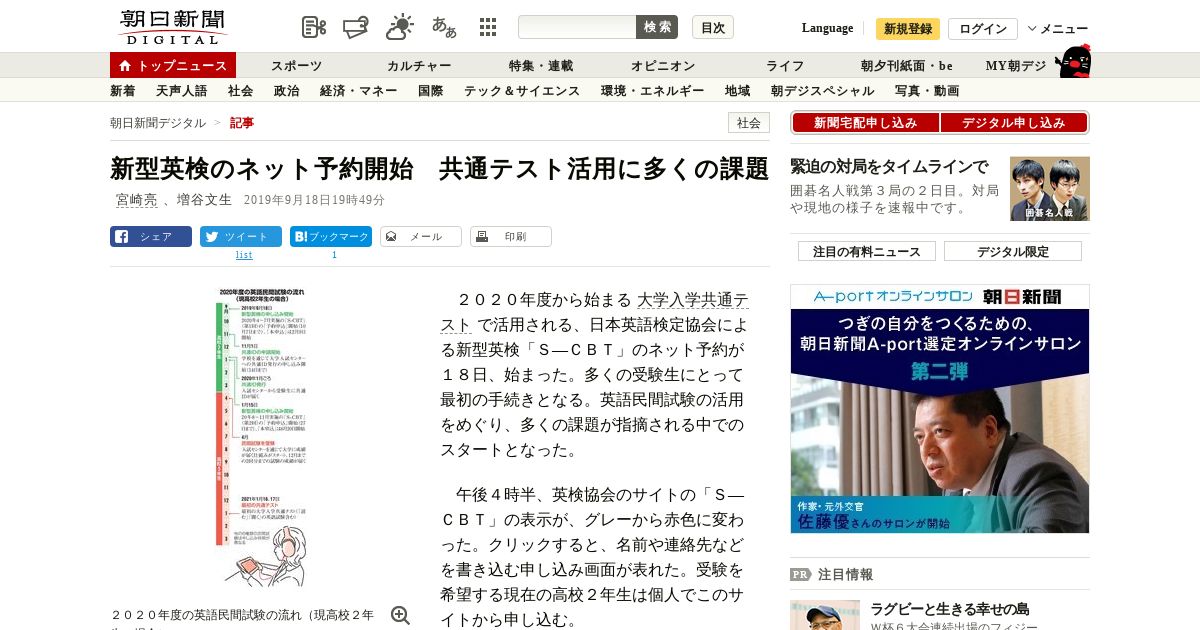This screenshot has width=1200, height=630.
Task: Open the ライフ section
Action: coord(785,66)
